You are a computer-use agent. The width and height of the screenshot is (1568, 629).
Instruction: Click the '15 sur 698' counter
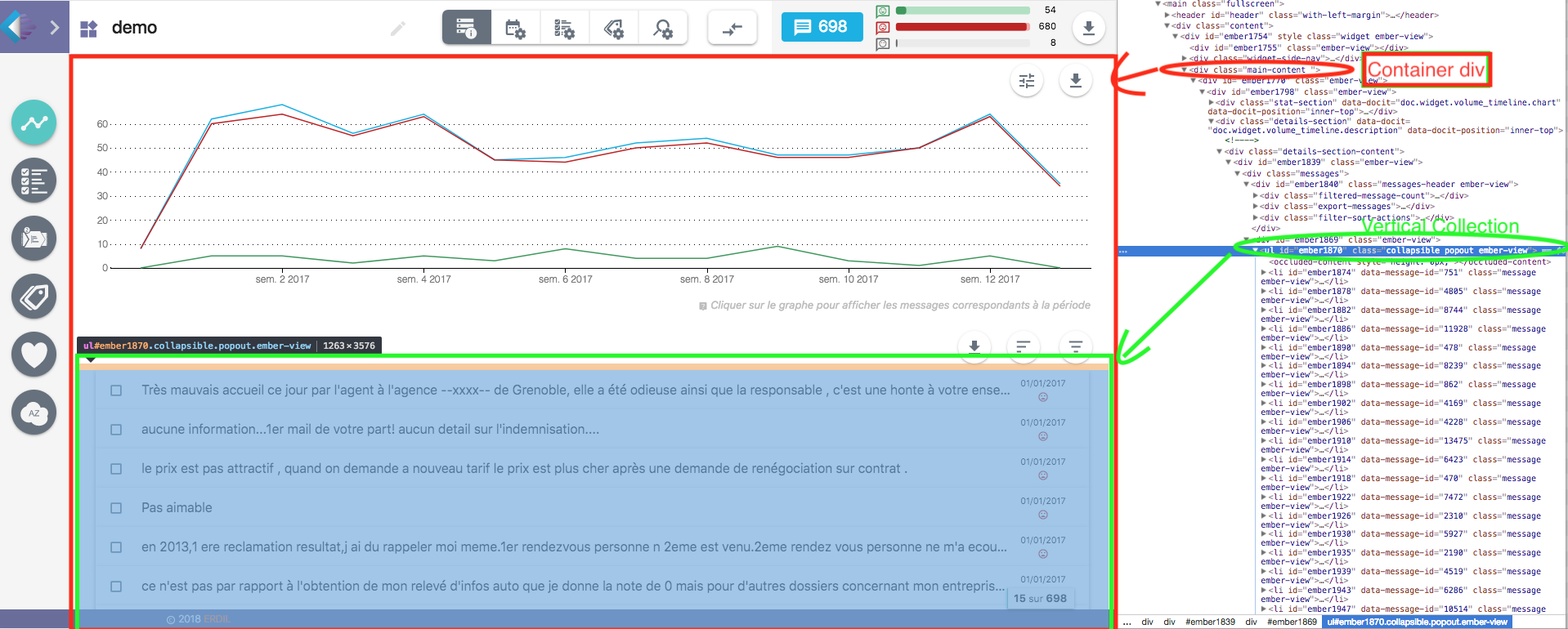(1040, 598)
